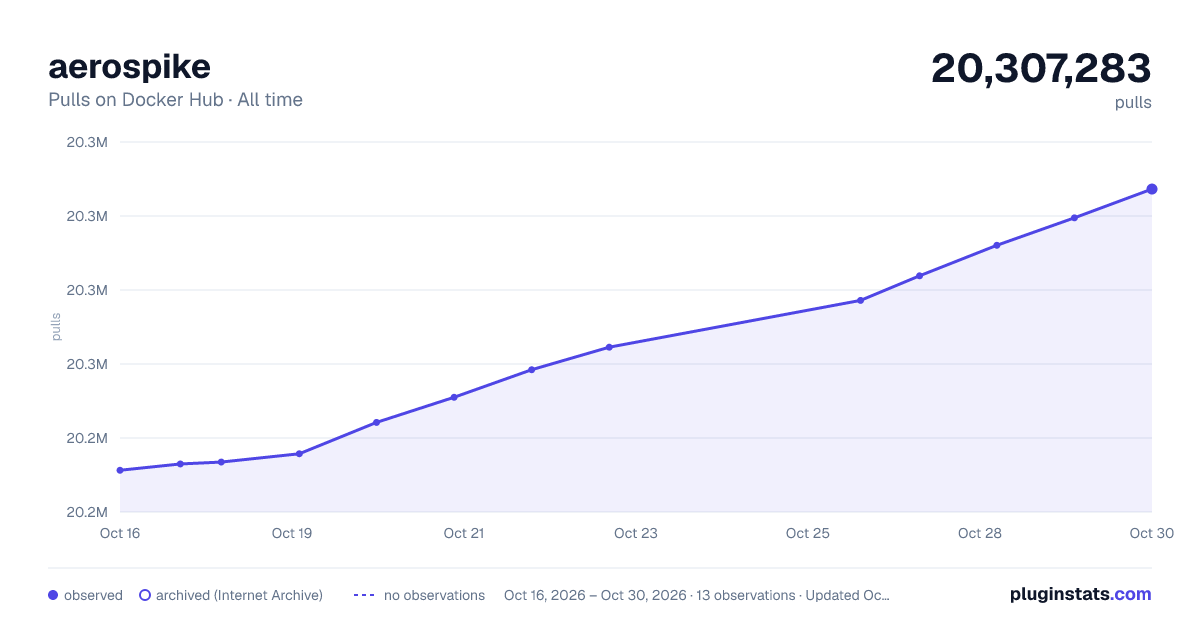This screenshot has width=1200, height=630.
Task: Click the dashed line icon for no observations
Action: 364,595
